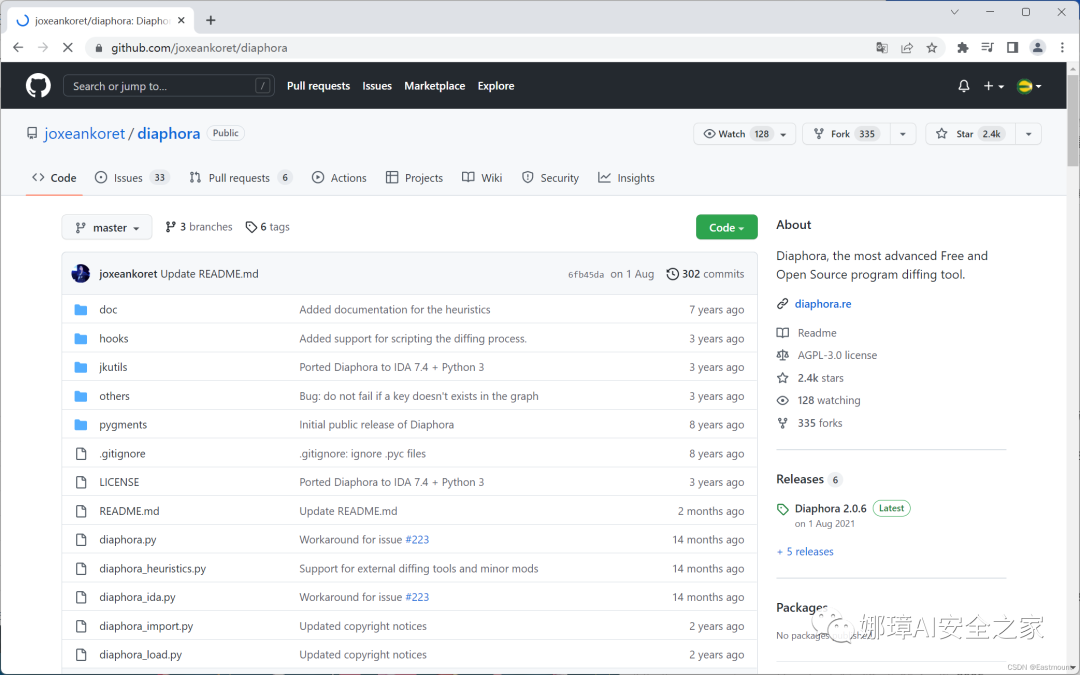This screenshot has height=675, width=1080.
Task: Switch to the Wiki tab
Action: point(482,178)
